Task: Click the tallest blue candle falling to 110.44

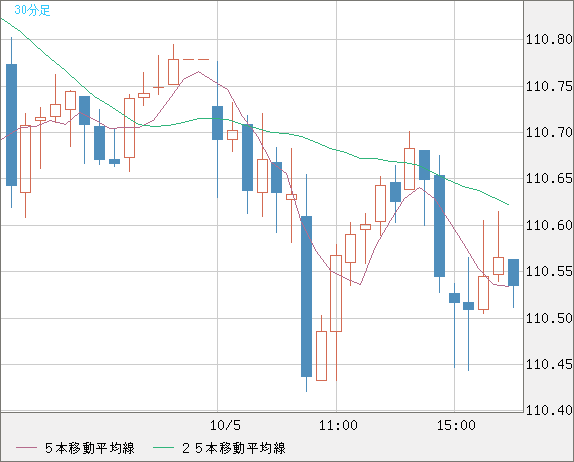Action: click(x=306, y=296)
